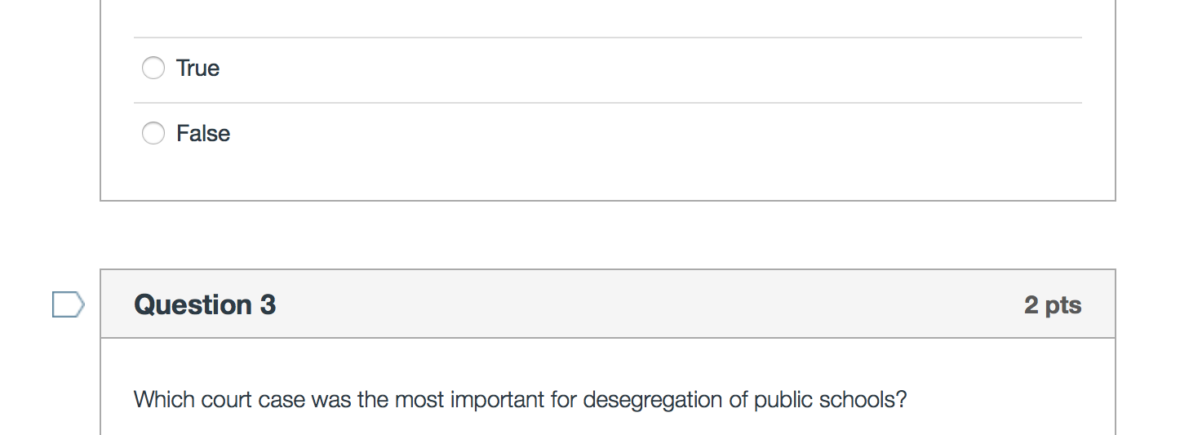
Task: Click the '2 pts' points label
Action: pyautogui.click(x=1052, y=306)
